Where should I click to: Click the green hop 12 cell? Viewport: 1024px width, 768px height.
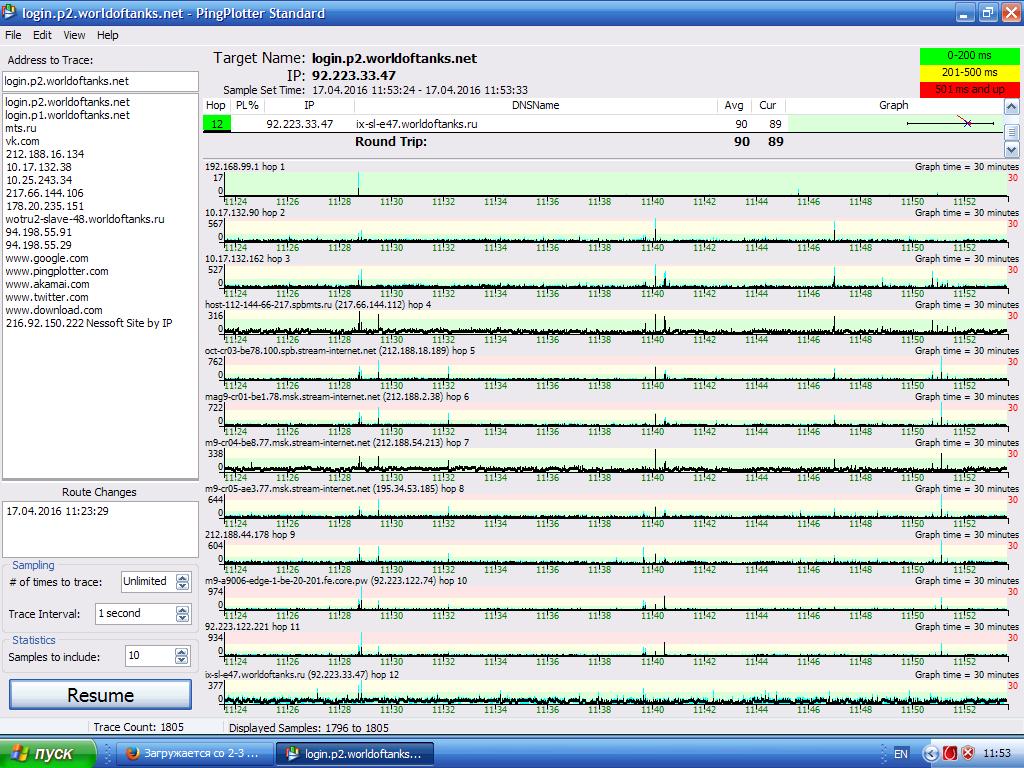coord(216,124)
